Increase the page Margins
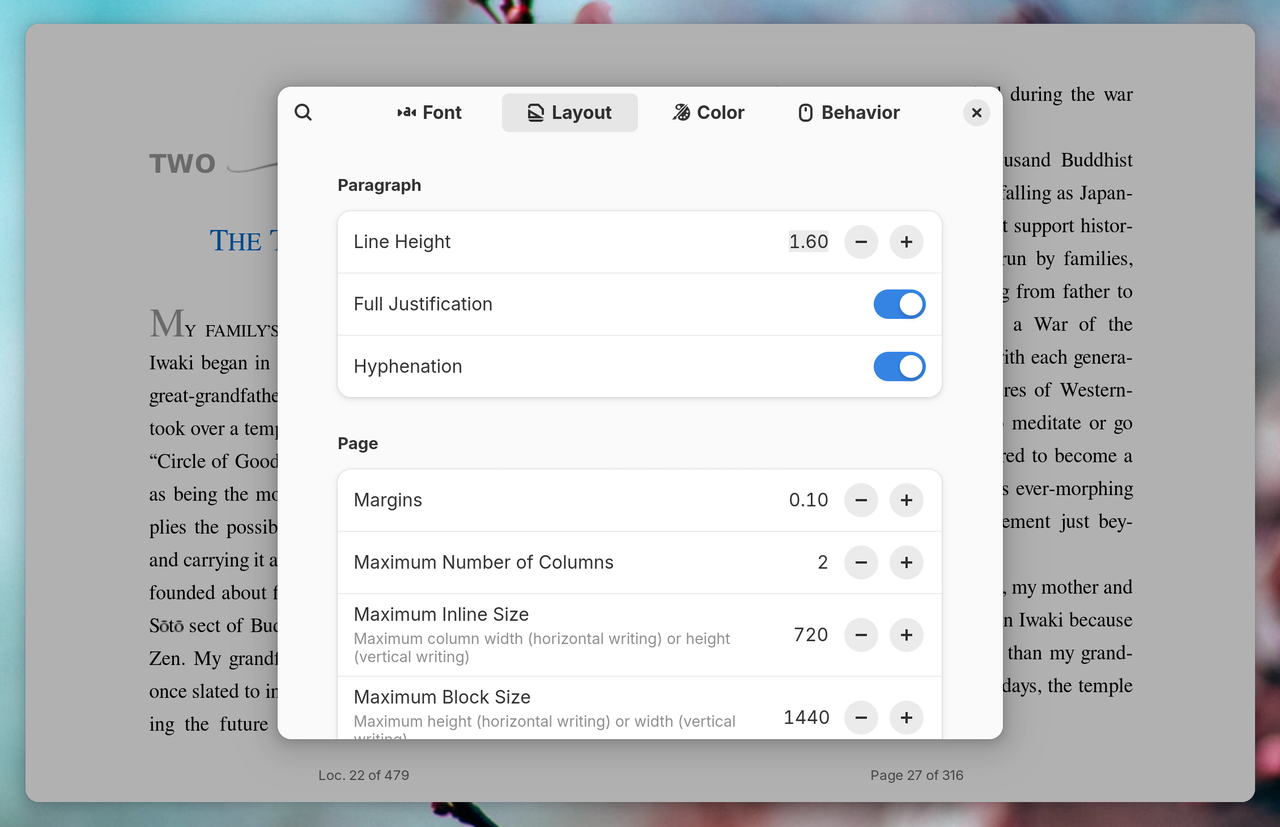Viewport: 1280px width, 827px height. coord(906,500)
